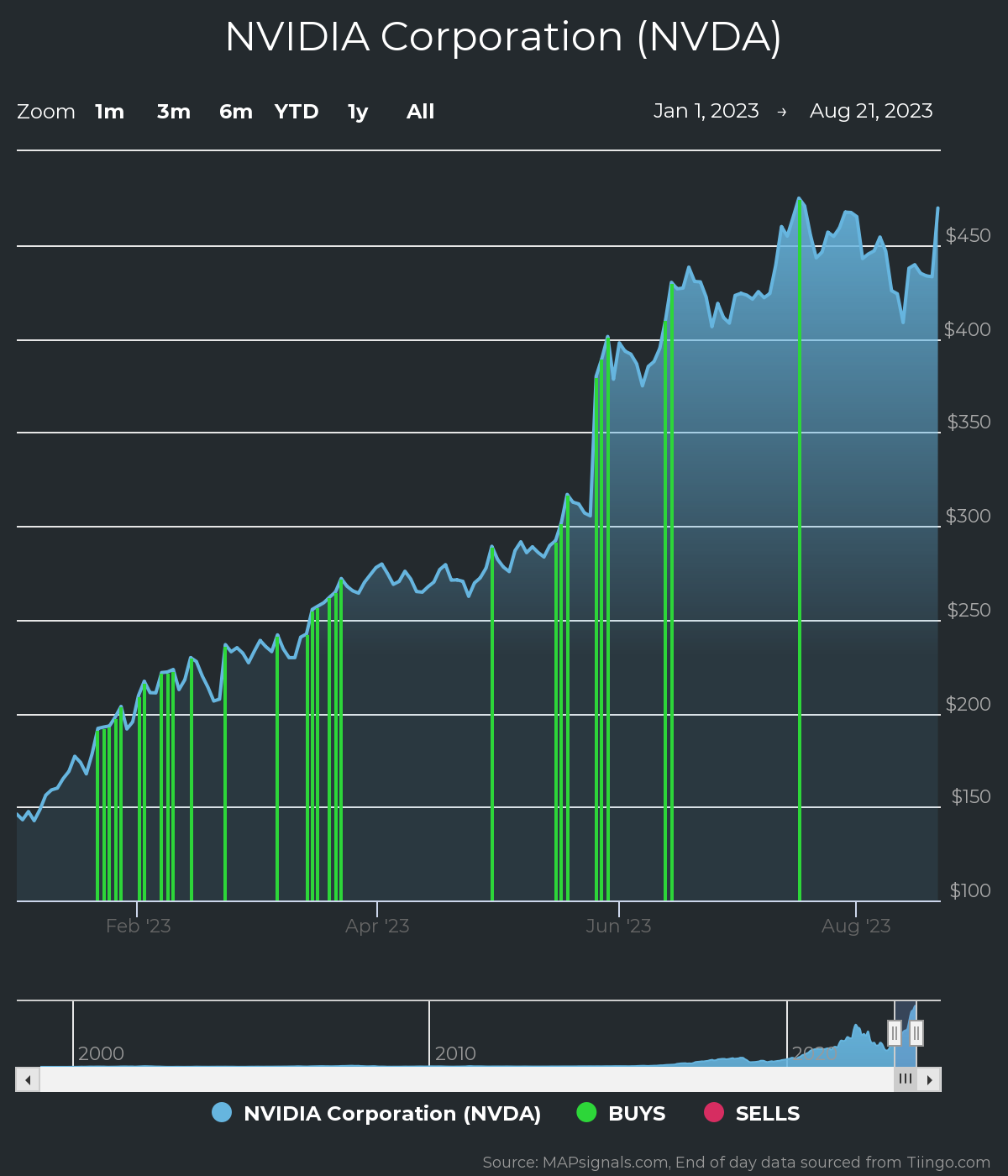Click the Jun '23 date axis label
The width and height of the screenshot is (1008, 1176).
[618, 926]
